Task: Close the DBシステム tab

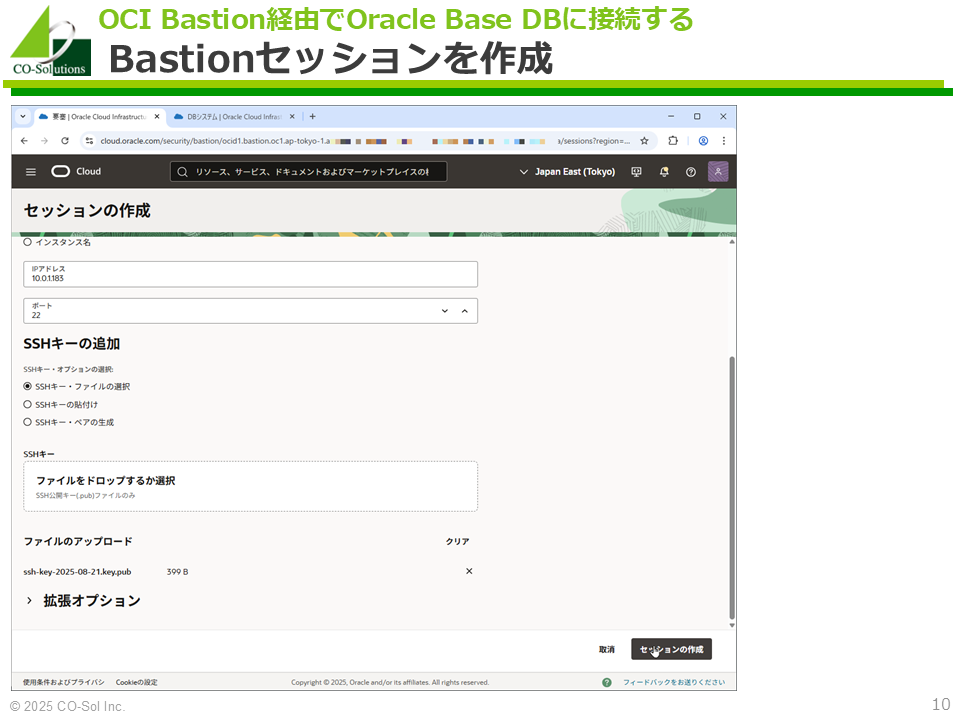Action: 292,116
